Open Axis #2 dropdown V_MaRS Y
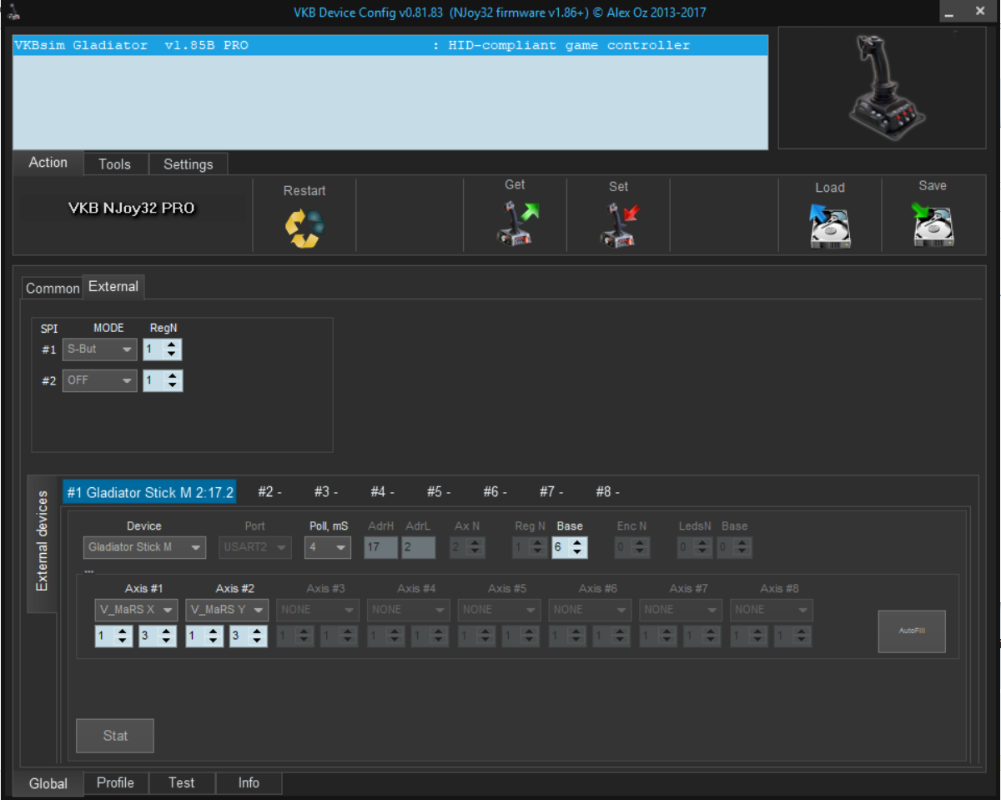 227,610
